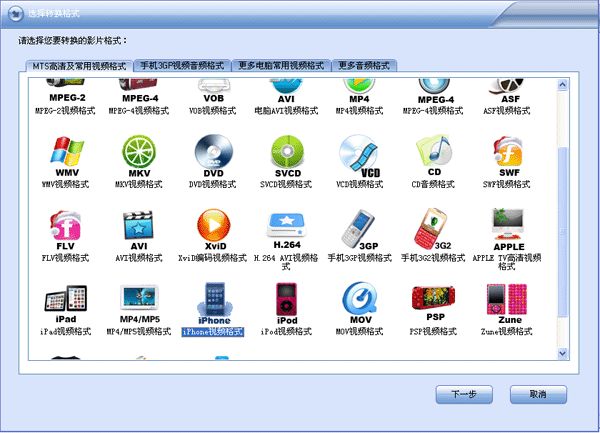Click the vertical scrollbar of format list

[x=561, y=220]
